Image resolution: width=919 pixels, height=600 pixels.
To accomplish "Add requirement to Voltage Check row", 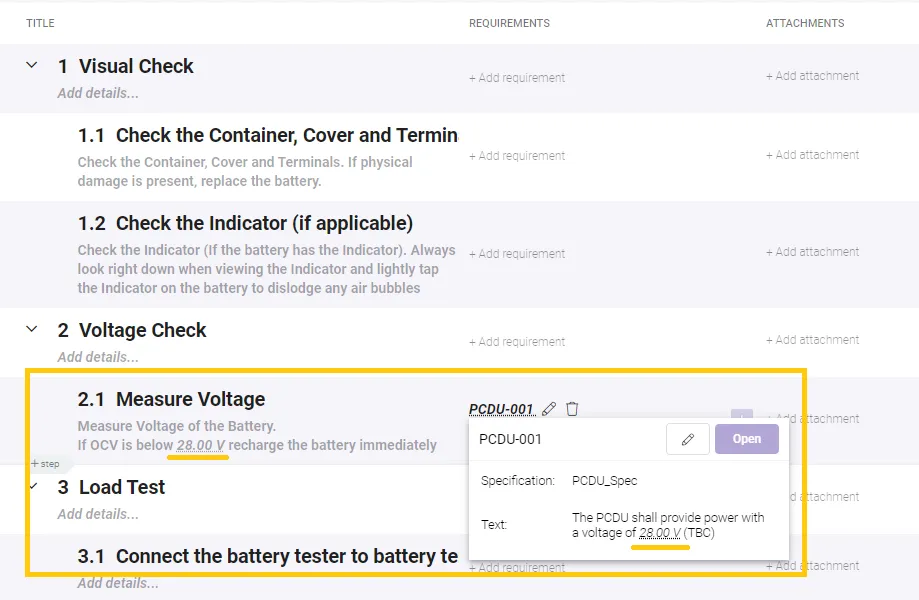I will tap(517, 342).
